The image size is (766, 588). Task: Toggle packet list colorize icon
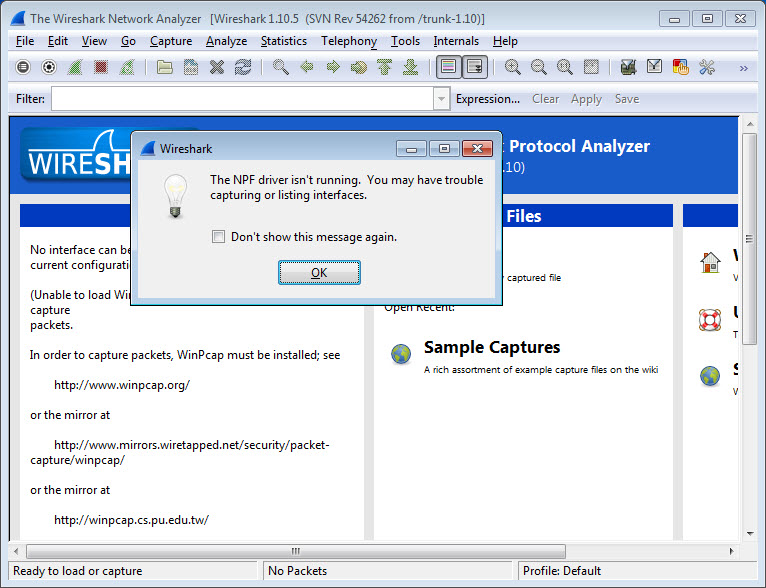point(448,67)
